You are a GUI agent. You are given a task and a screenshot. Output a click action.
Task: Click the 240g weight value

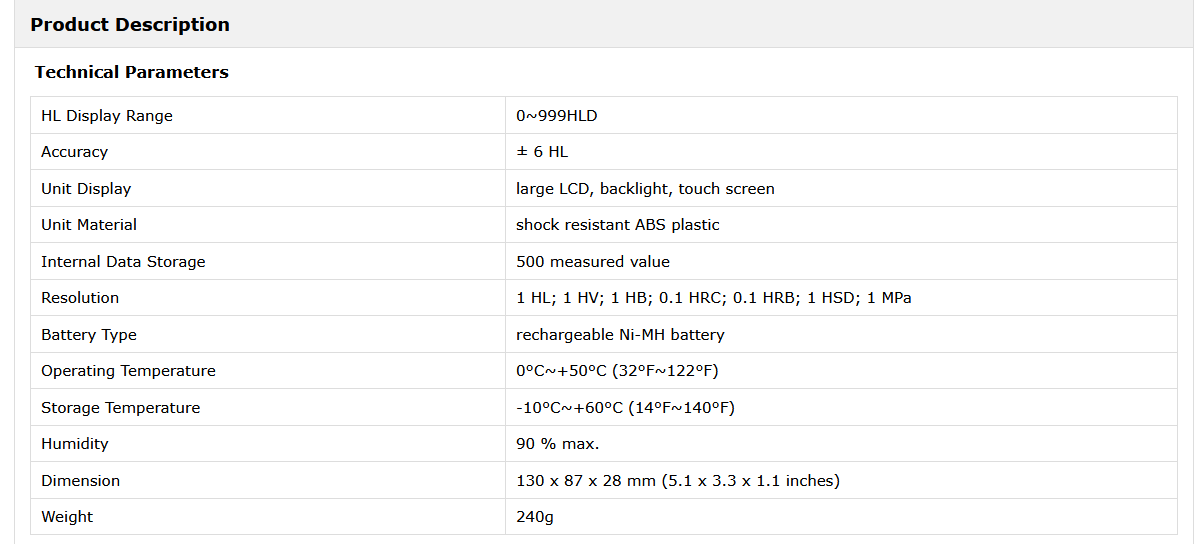[x=535, y=517]
